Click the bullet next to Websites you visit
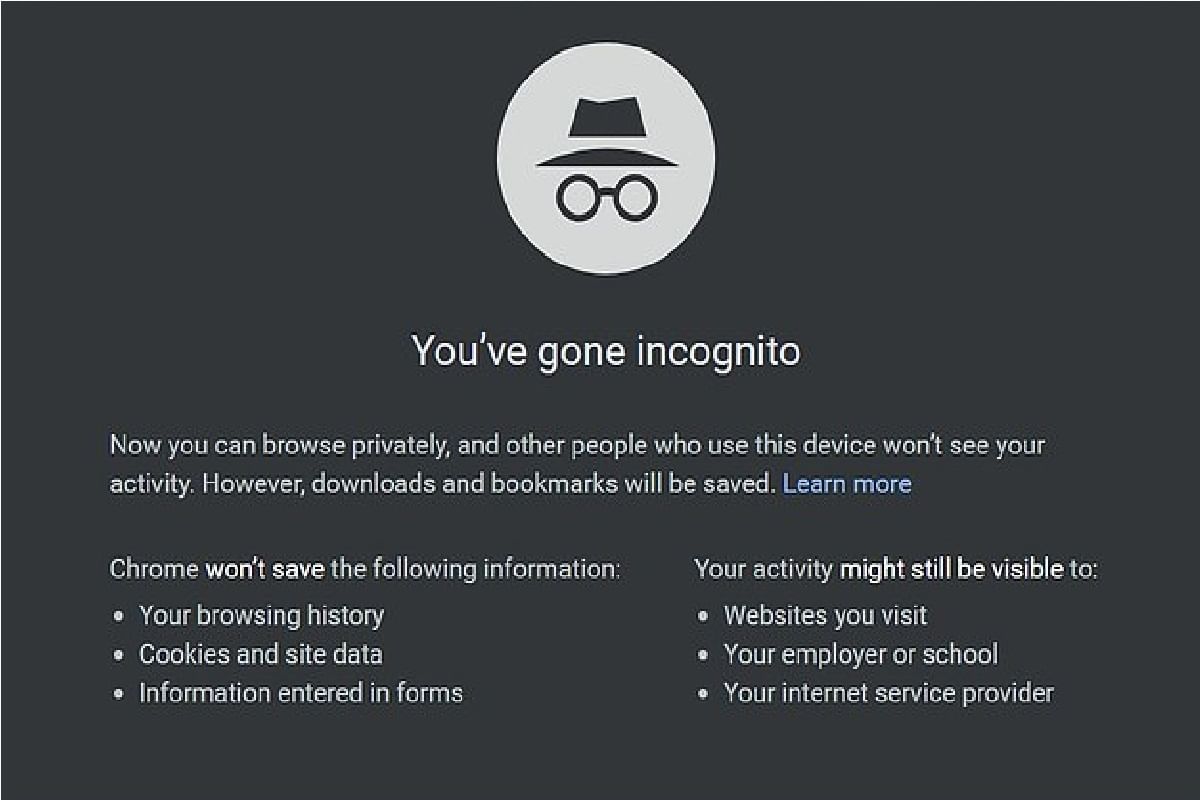 click(706, 617)
